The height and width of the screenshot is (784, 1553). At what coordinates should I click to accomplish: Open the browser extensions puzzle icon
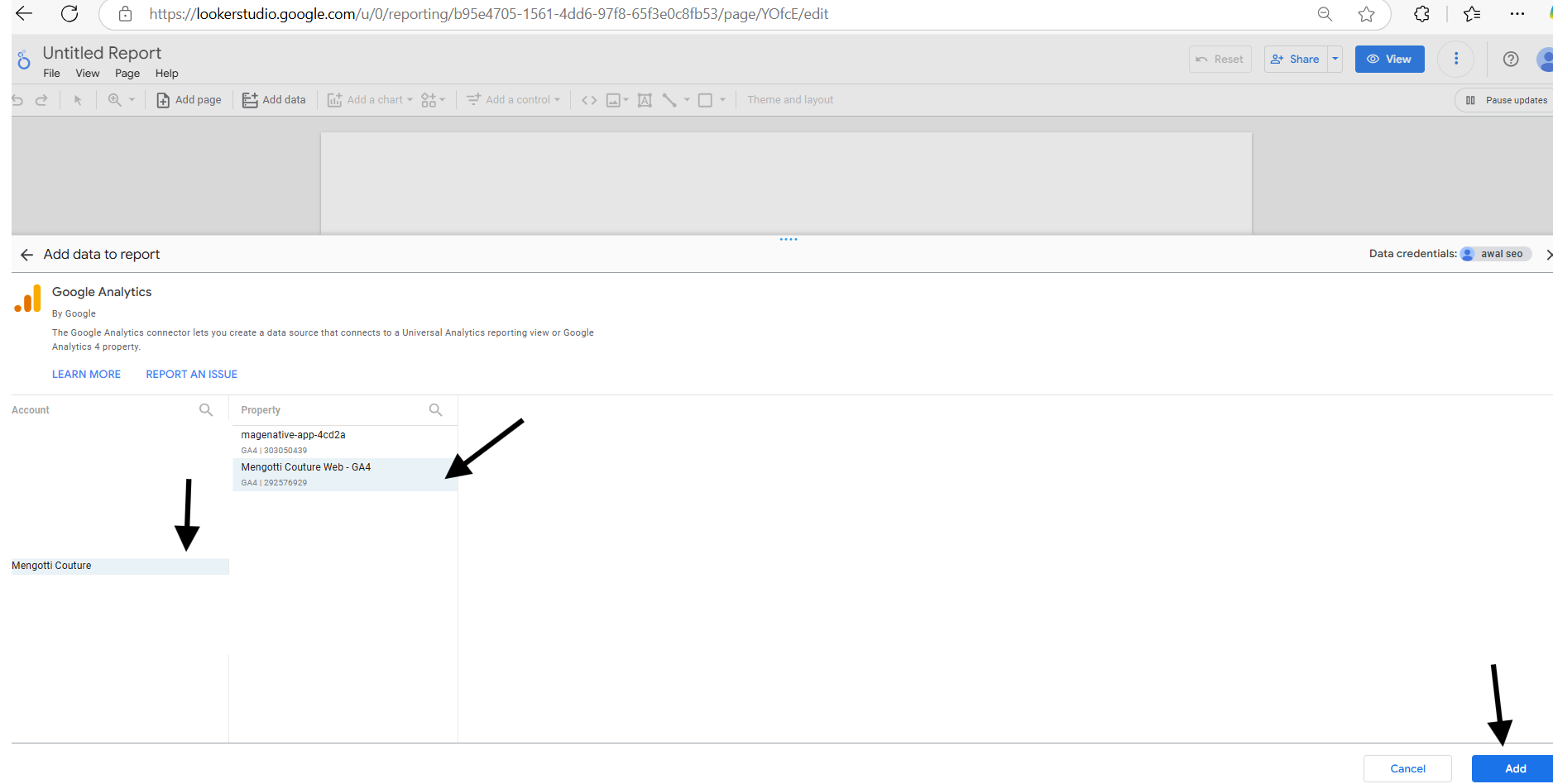point(1421,14)
